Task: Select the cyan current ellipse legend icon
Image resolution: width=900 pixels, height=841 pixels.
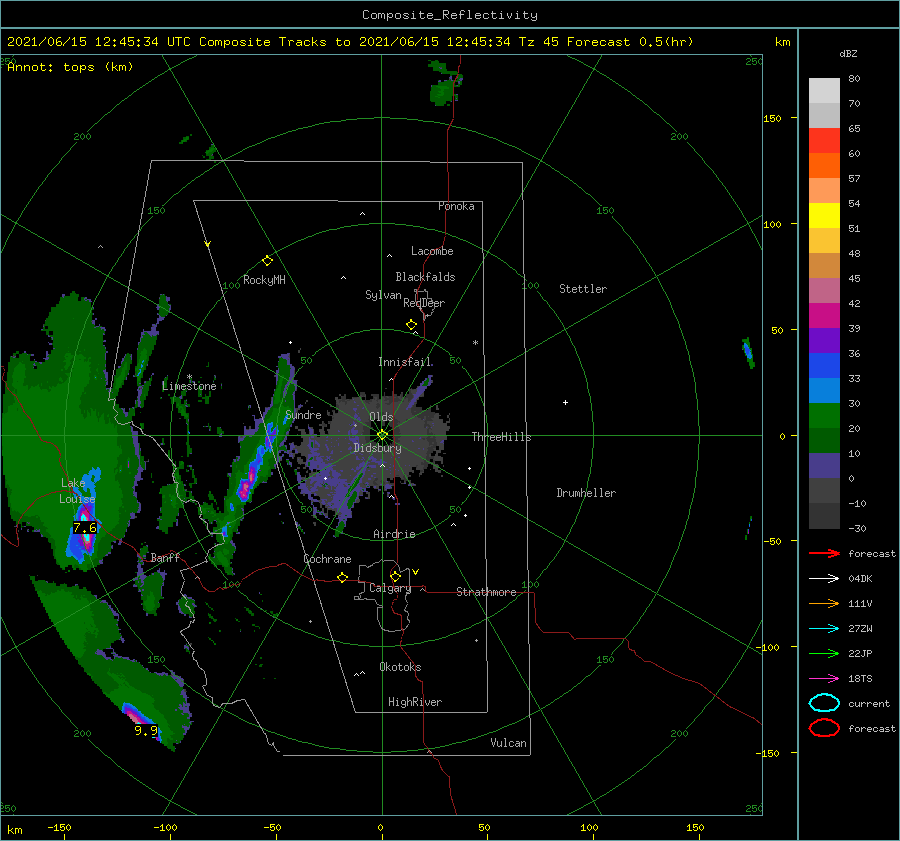Action: click(x=824, y=703)
